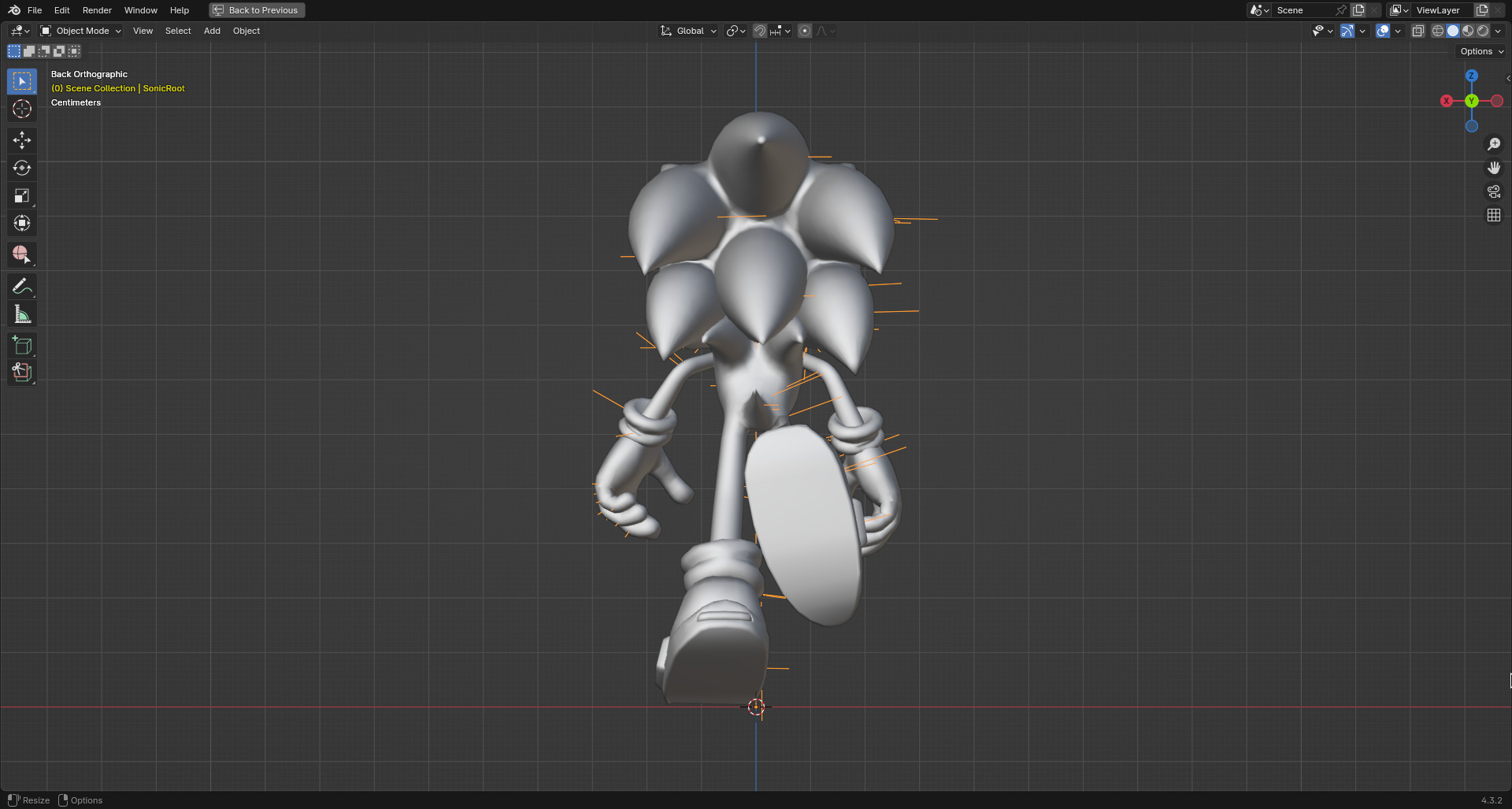Open the Add menu in the viewport header
Viewport: 1512px width, 809px height.
pyautogui.click(x=211, y=31)
